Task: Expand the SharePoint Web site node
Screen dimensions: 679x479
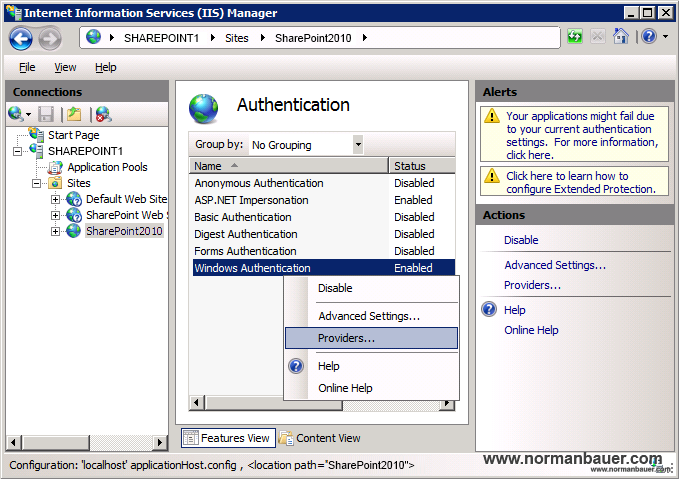Action: 55,215
